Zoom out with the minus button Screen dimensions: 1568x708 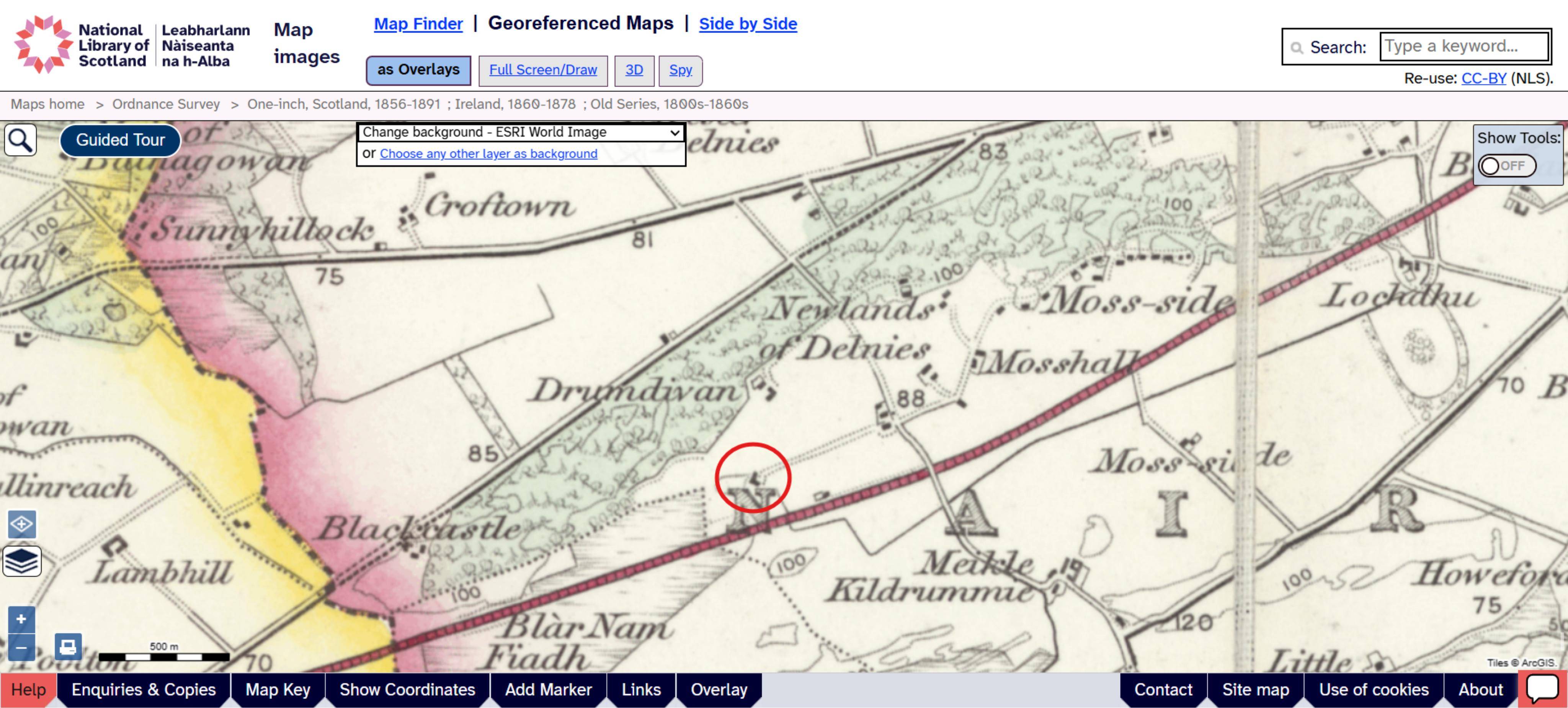(21, 647)
